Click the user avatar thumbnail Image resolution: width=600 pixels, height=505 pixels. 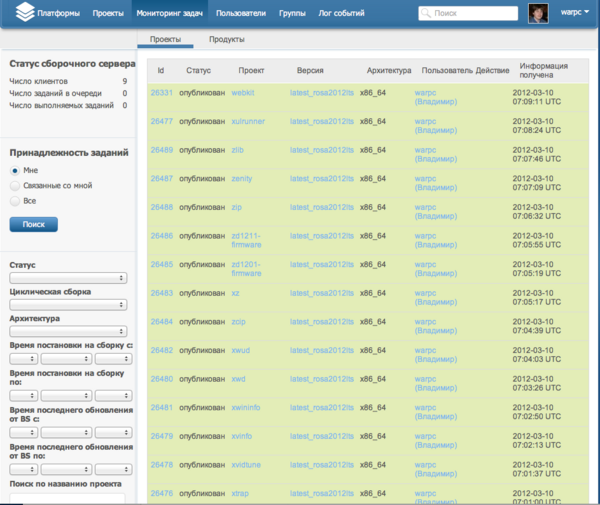point(537,14)
